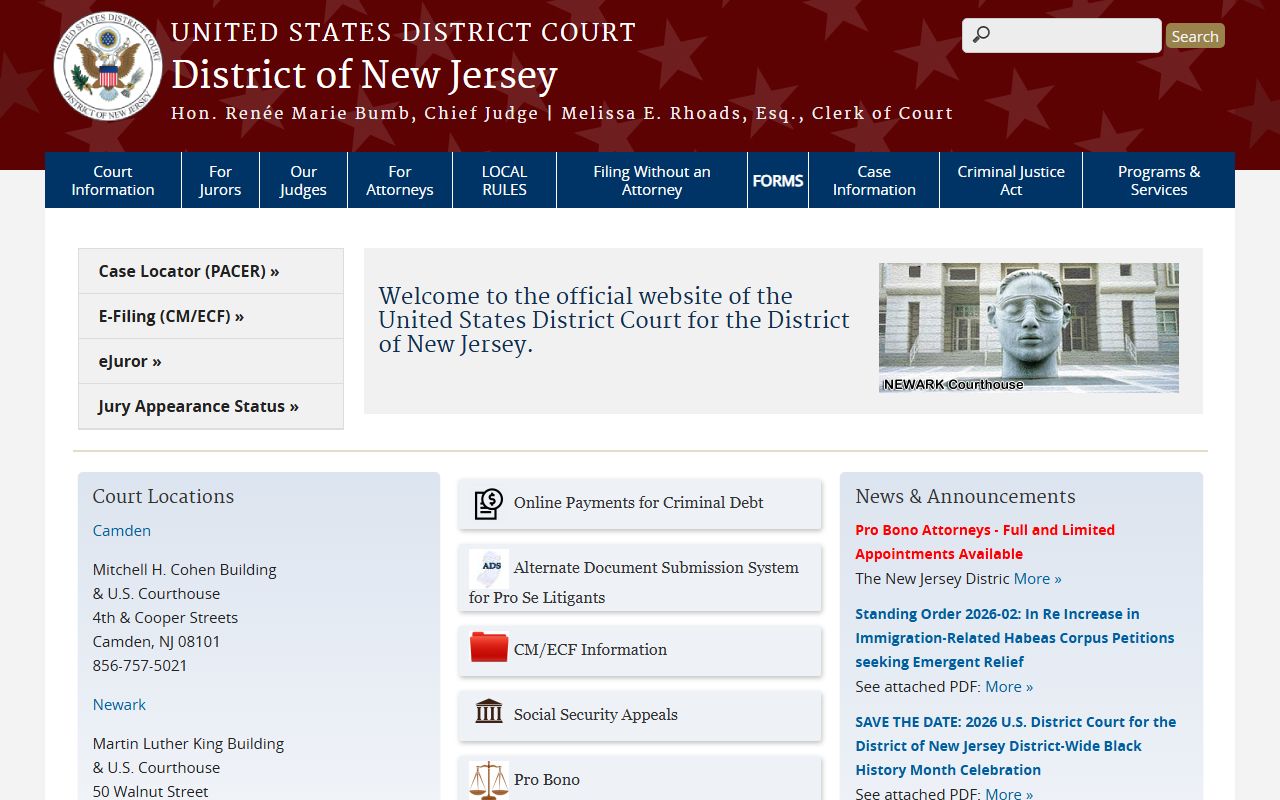
Task: Open Online Payments for Criminal Debt
Action: (640, 504)
